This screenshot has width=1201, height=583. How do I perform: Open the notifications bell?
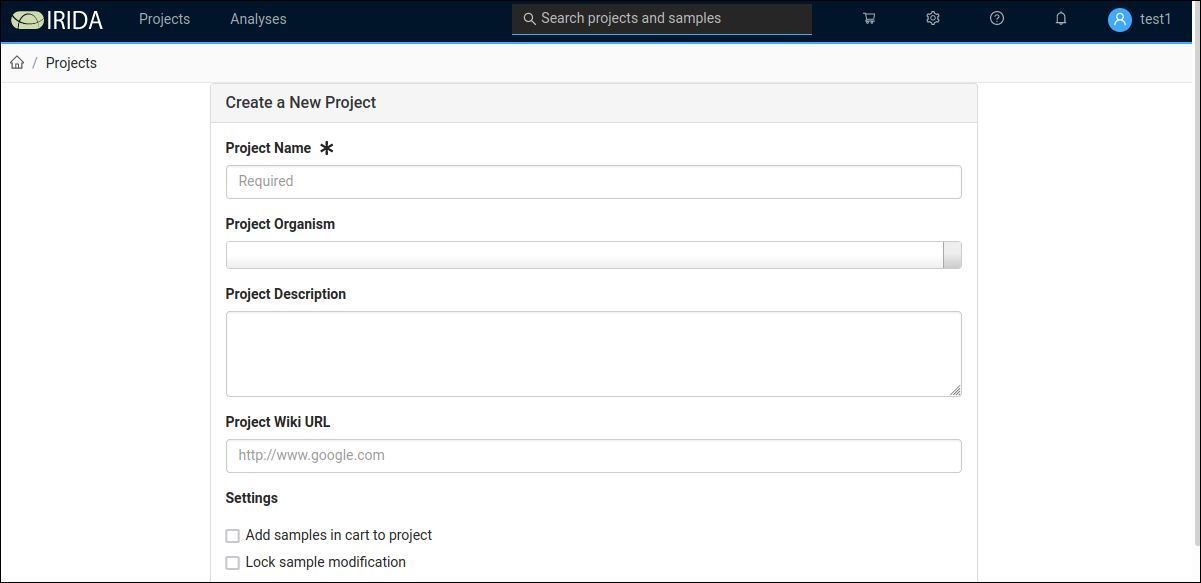(1061, 19)
